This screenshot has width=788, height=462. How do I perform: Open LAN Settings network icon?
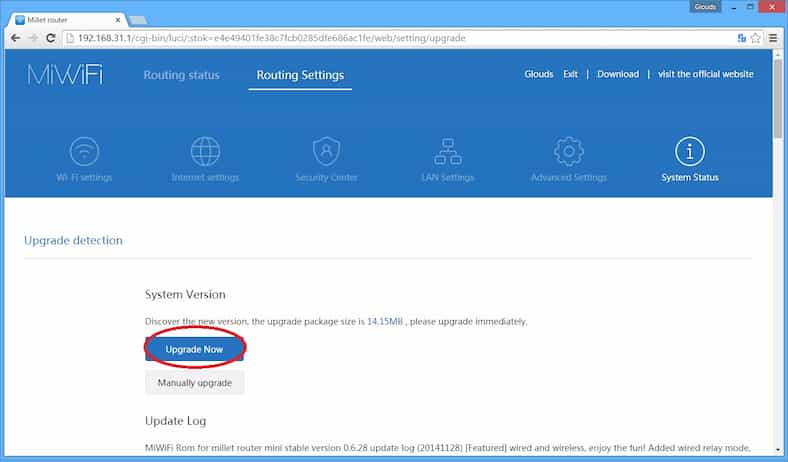pos(447,152)
